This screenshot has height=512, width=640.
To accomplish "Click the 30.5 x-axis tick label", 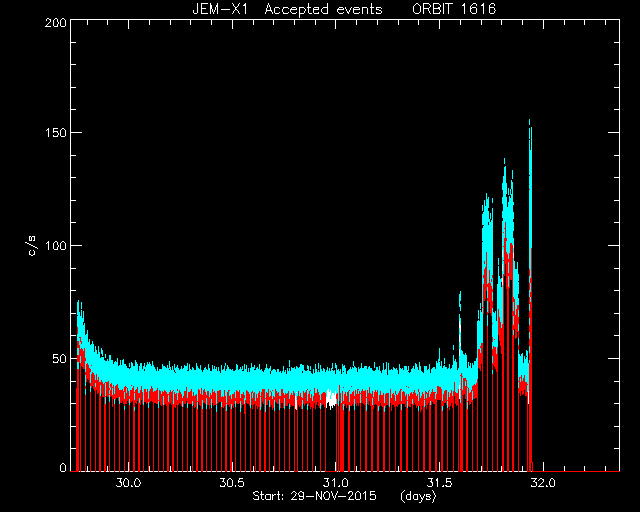I will click(x=232, y=483).
